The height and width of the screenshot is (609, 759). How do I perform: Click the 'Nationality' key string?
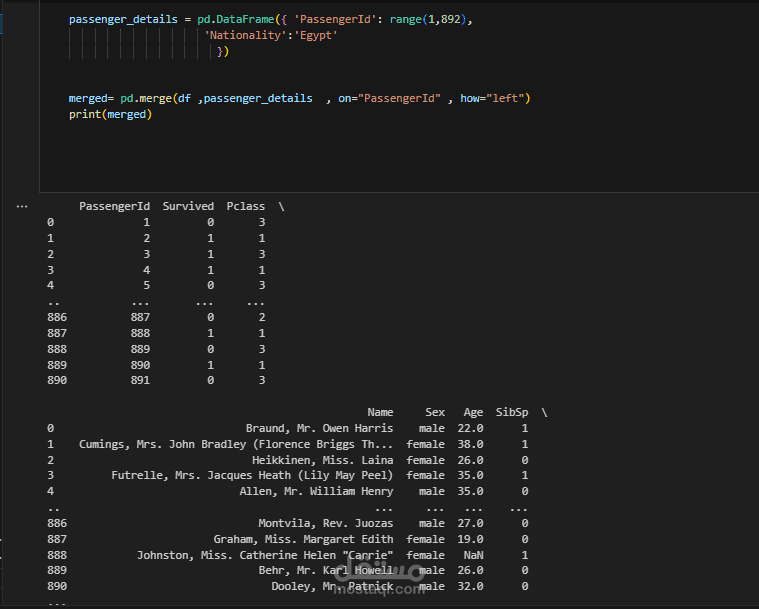coord(245,35)
